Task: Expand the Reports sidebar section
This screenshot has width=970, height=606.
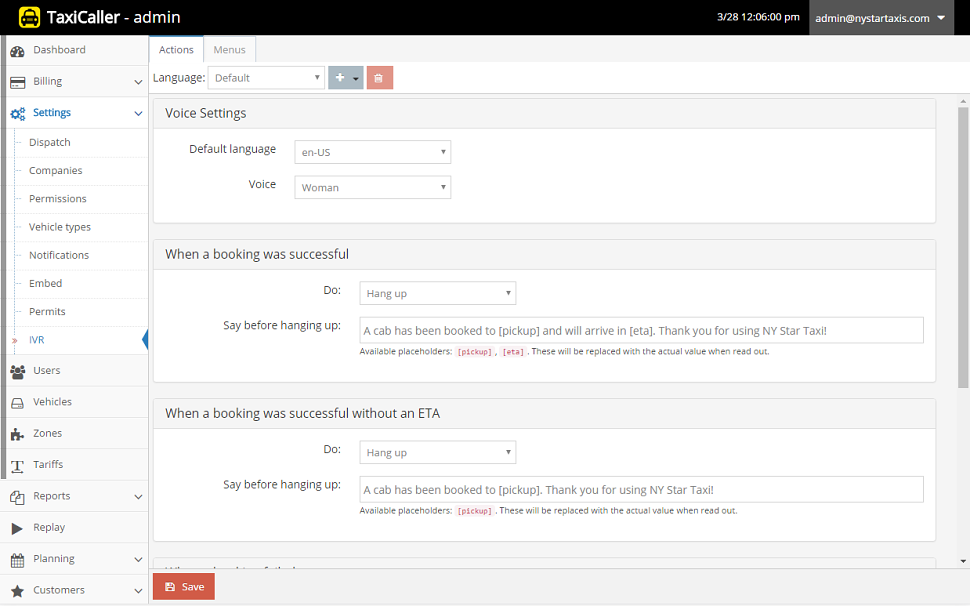Action: point(70,495)
